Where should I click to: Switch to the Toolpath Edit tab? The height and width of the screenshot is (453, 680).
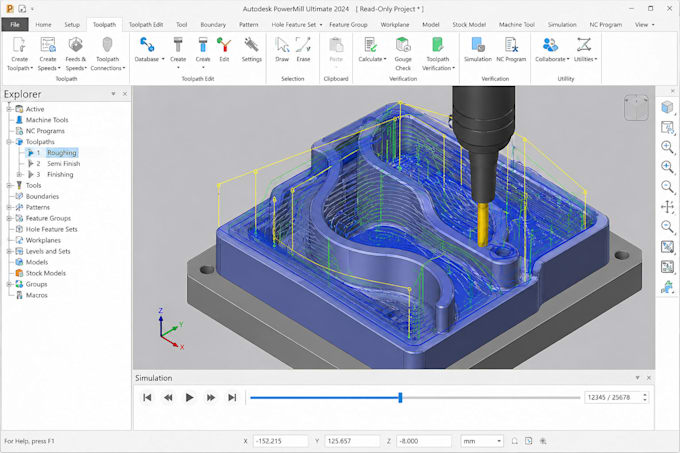[146, 25]
